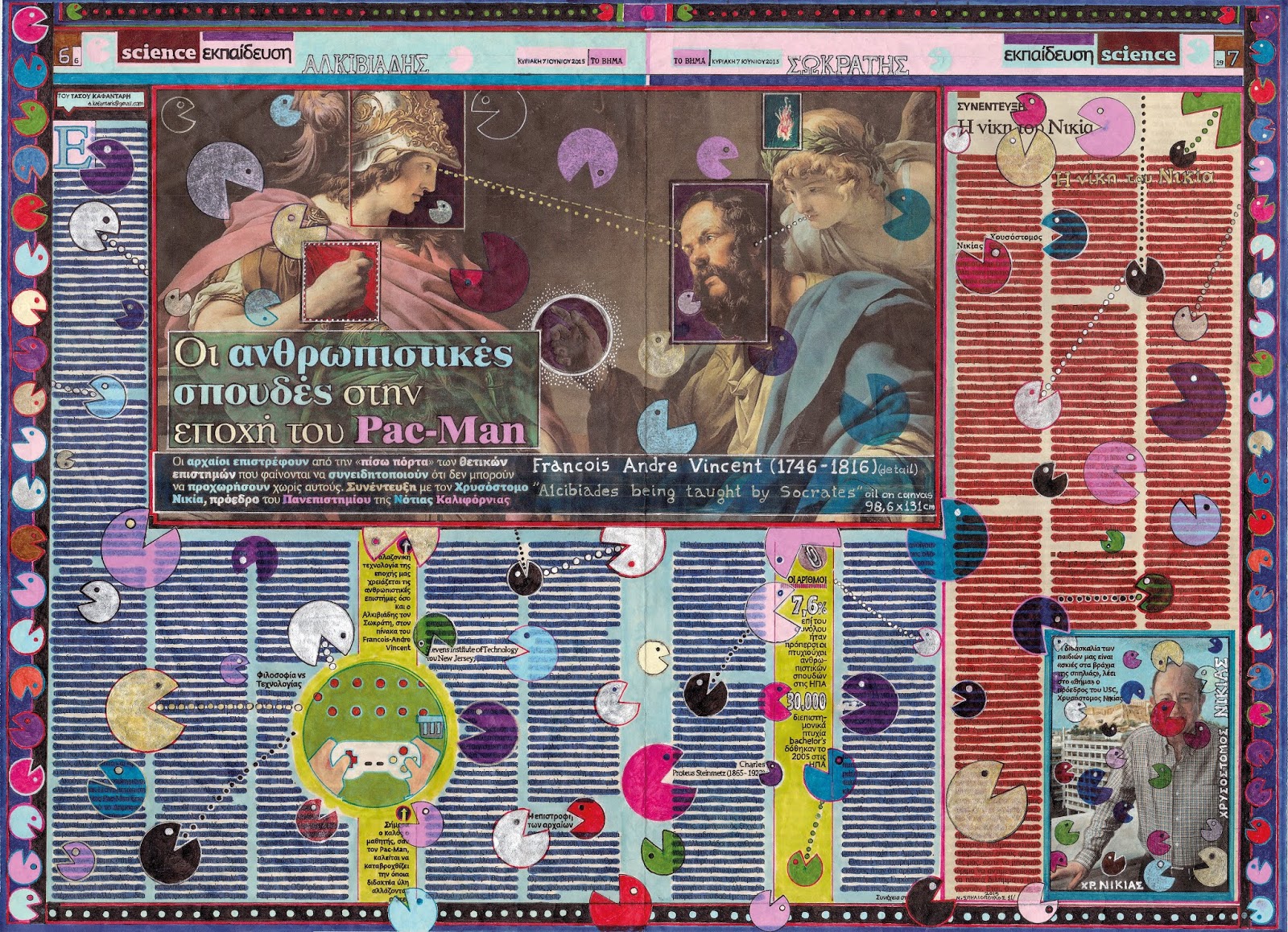Click the byline 'ΤΟΥ ΤΑΣΟΥ ΚΑΦΑΝΤΑΡΗ'

click(93, 96)
